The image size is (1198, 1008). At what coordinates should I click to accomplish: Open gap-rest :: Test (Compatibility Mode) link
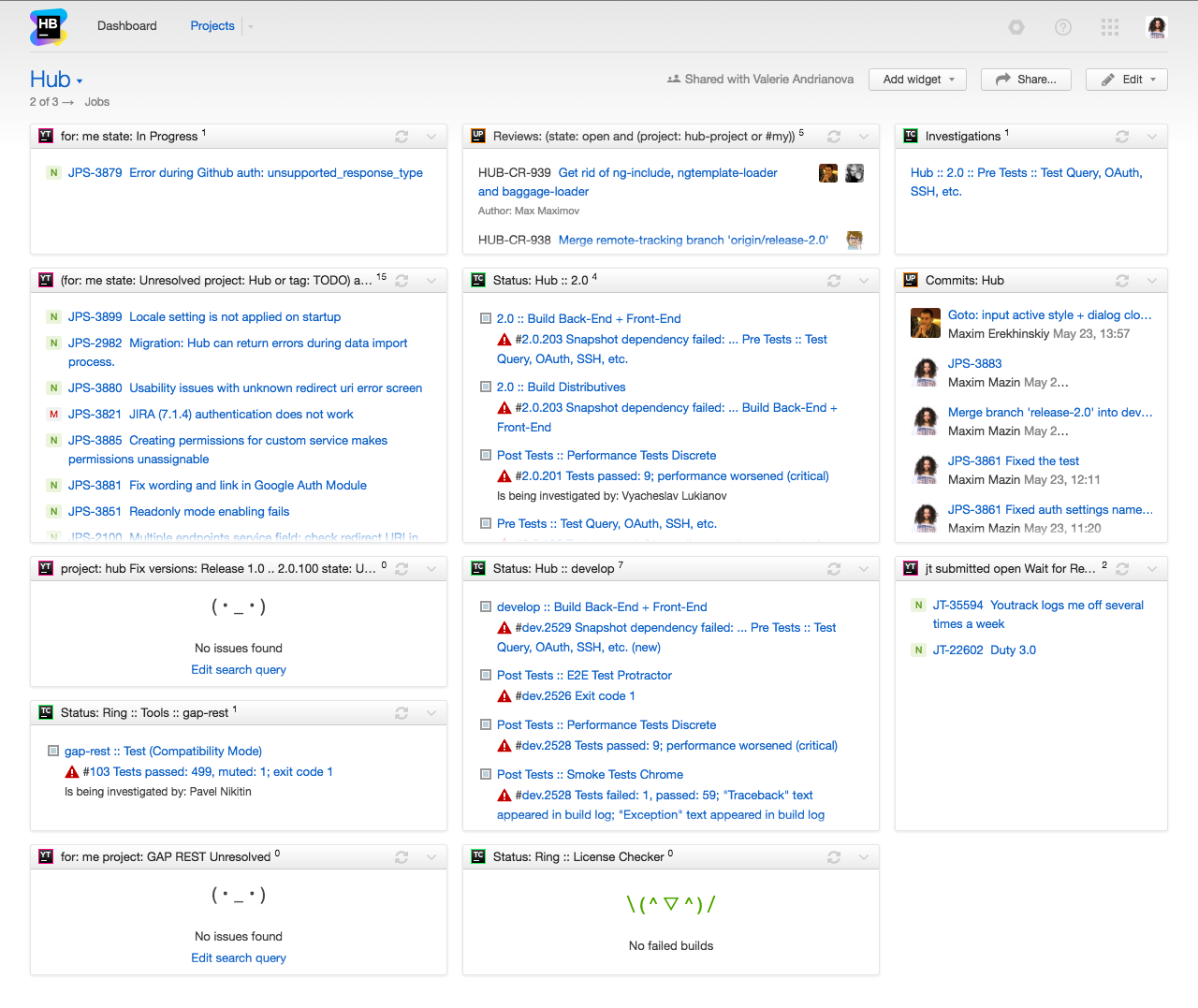pyautogui.click(x=163, y=752)
